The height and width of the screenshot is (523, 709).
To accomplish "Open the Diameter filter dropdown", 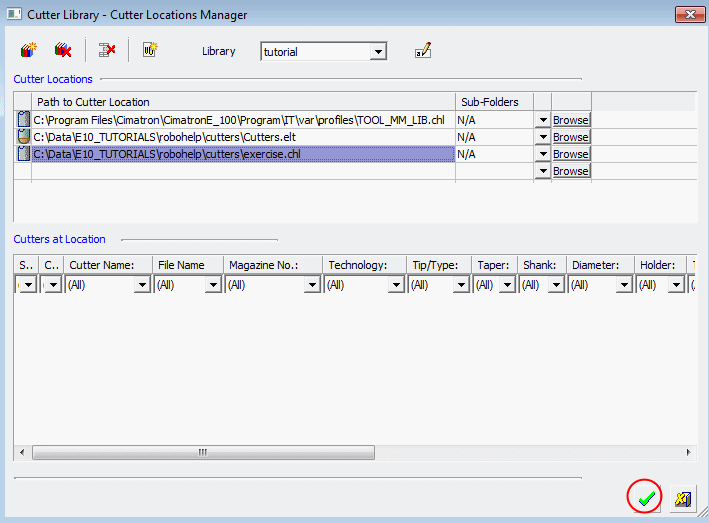I will pos(624,285).
